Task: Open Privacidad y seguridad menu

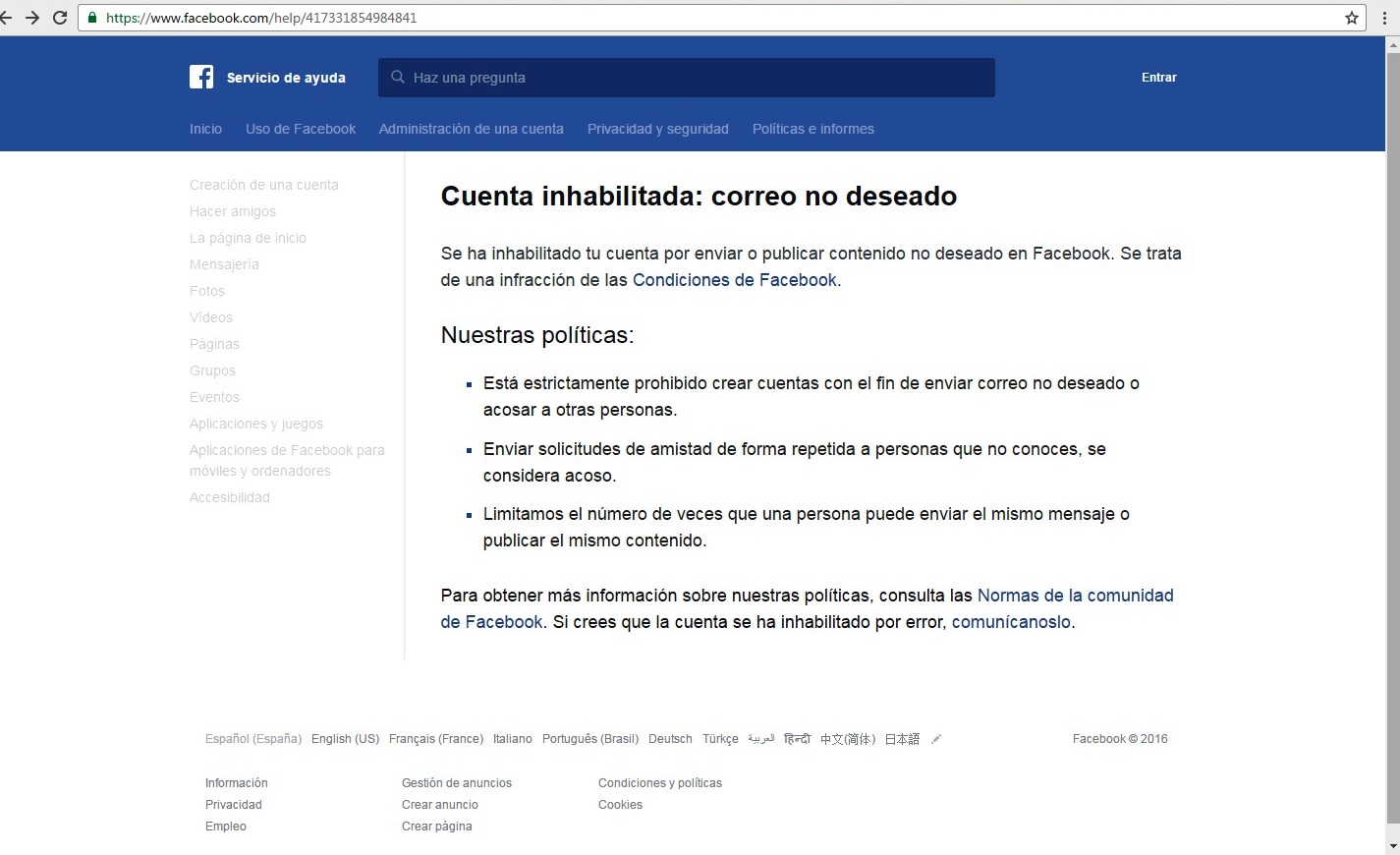Action: pos(658,129)
